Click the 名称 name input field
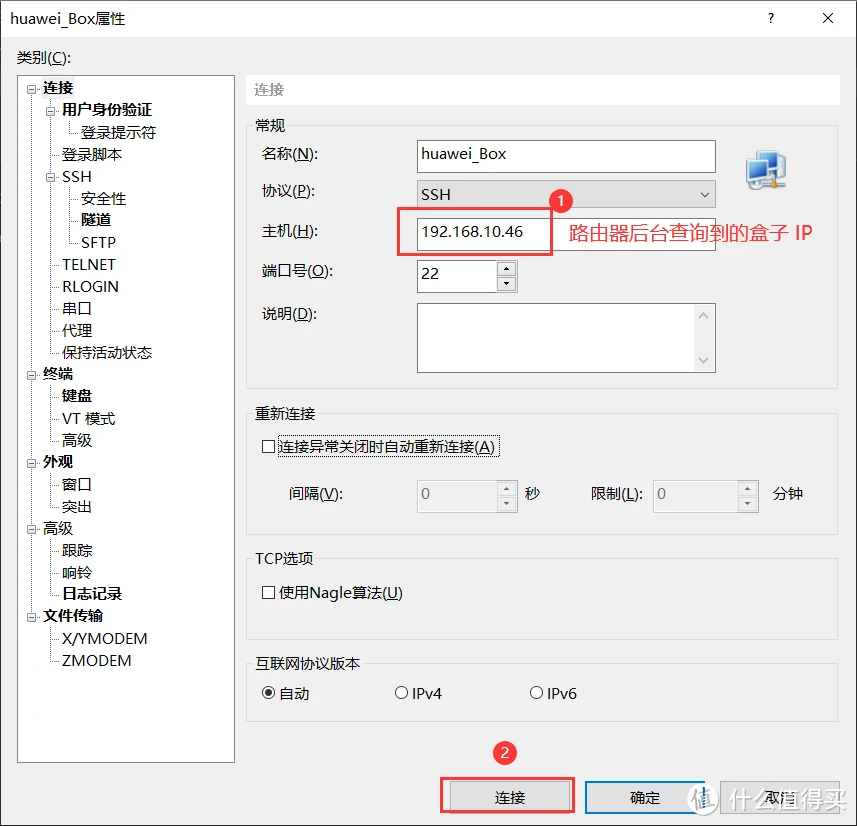Viewport: 857px width, 826px height. tap(566, 156)
